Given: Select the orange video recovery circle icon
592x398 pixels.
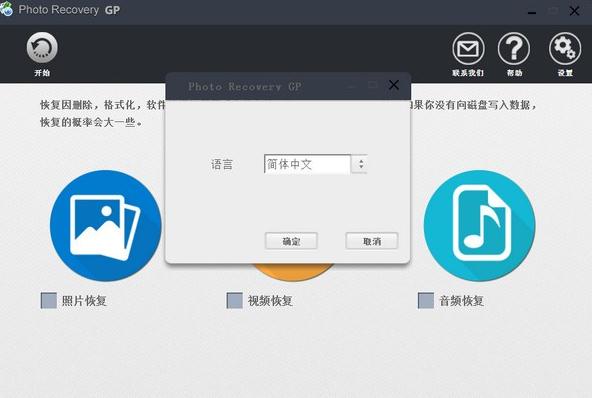Looking at the screenshot, I should pos(293,272).
